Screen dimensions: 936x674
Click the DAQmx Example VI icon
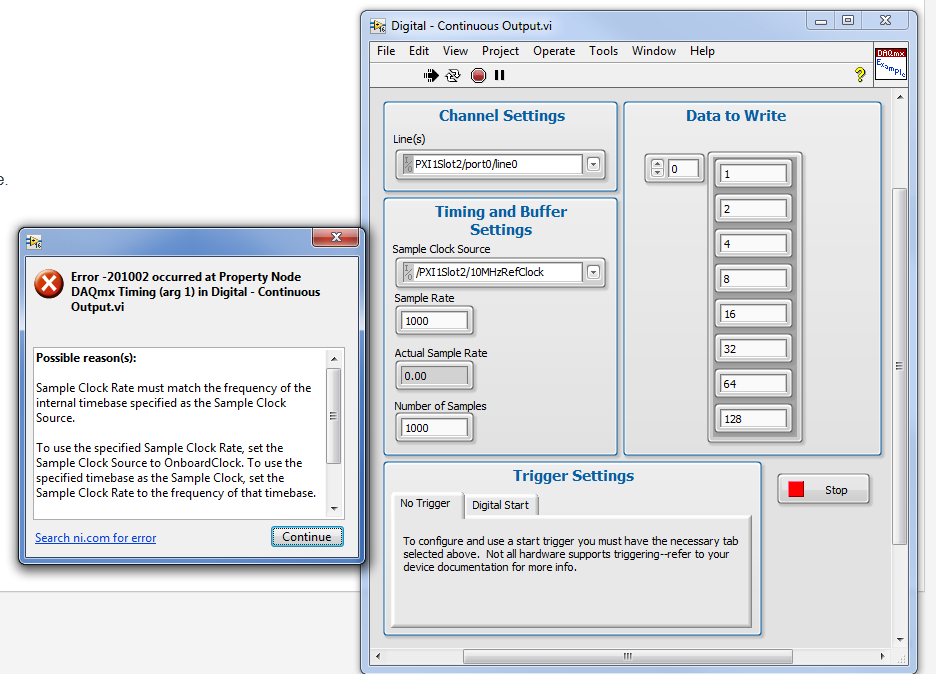(891, 63)
